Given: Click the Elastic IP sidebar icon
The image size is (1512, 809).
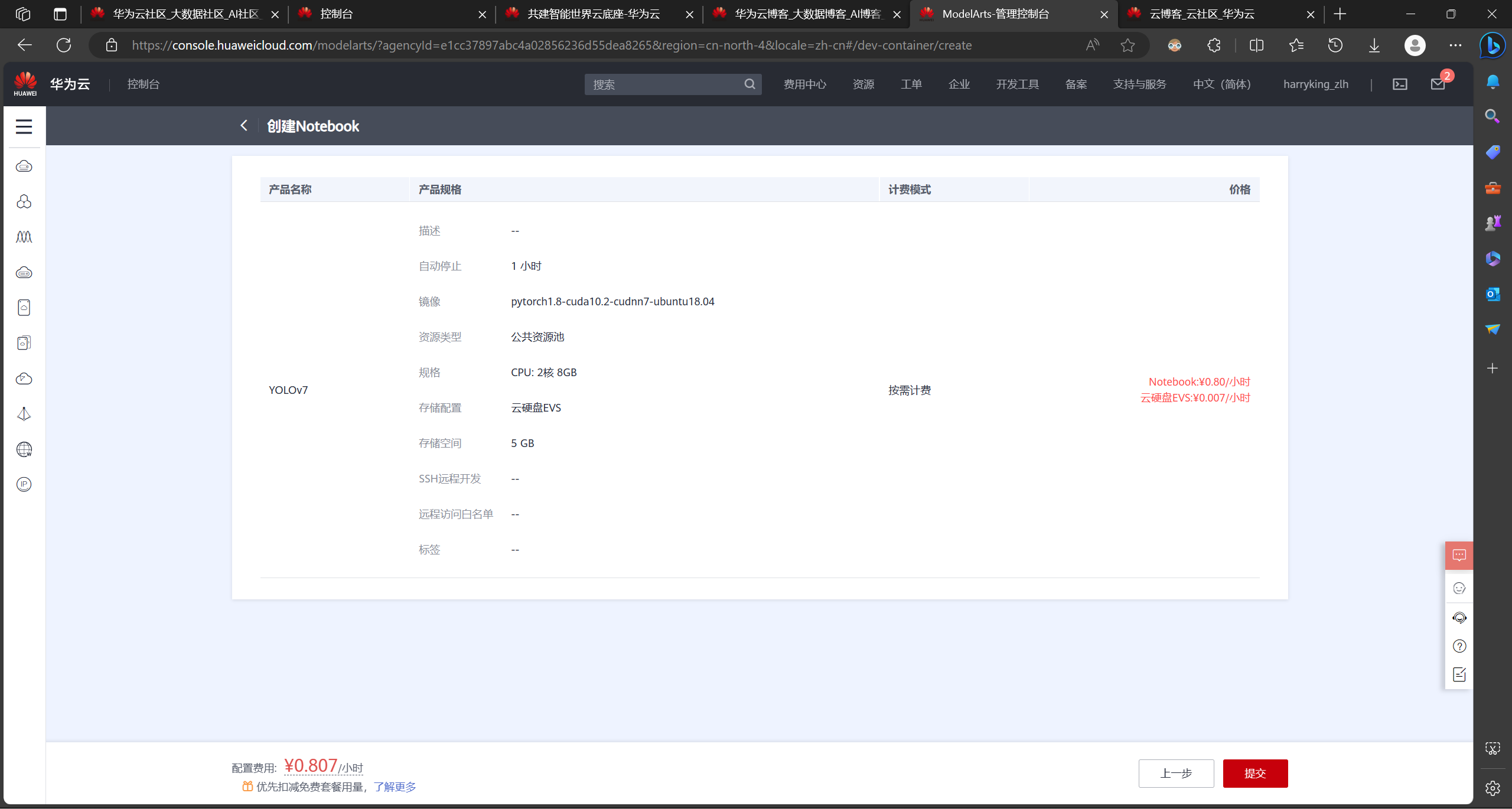Looking at the screenshot, I should pos(24,484).
